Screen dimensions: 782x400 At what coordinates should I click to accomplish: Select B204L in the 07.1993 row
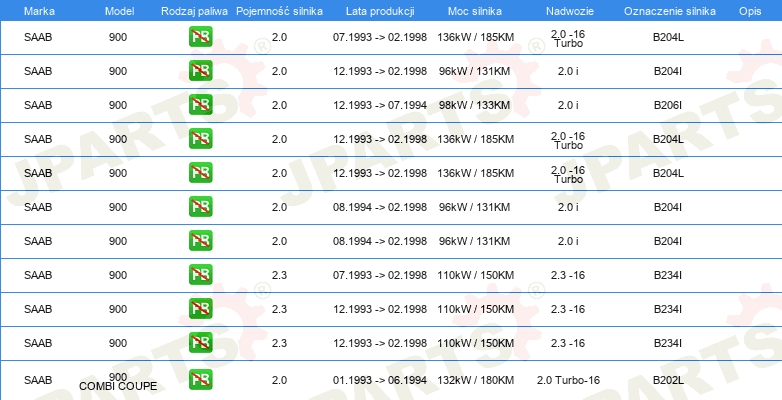tap(668, 37)
